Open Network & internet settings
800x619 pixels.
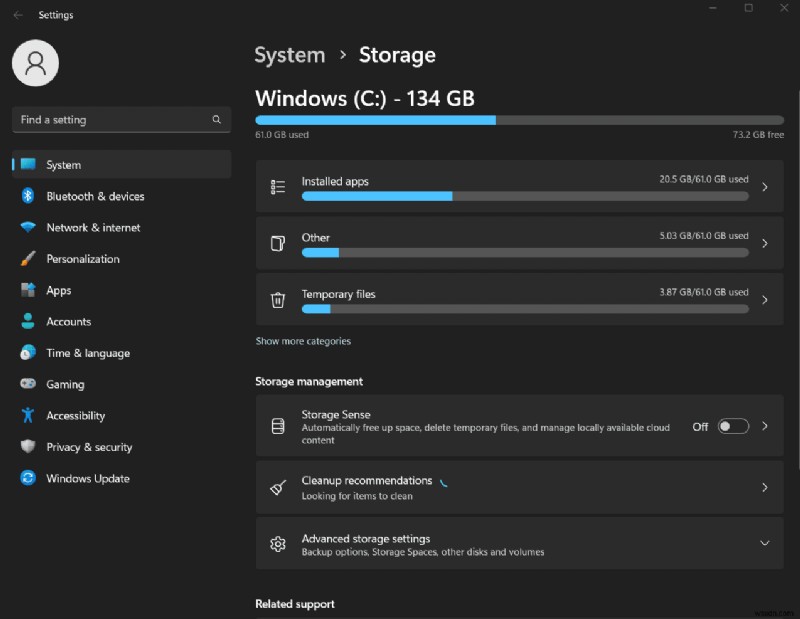[121, 227]
